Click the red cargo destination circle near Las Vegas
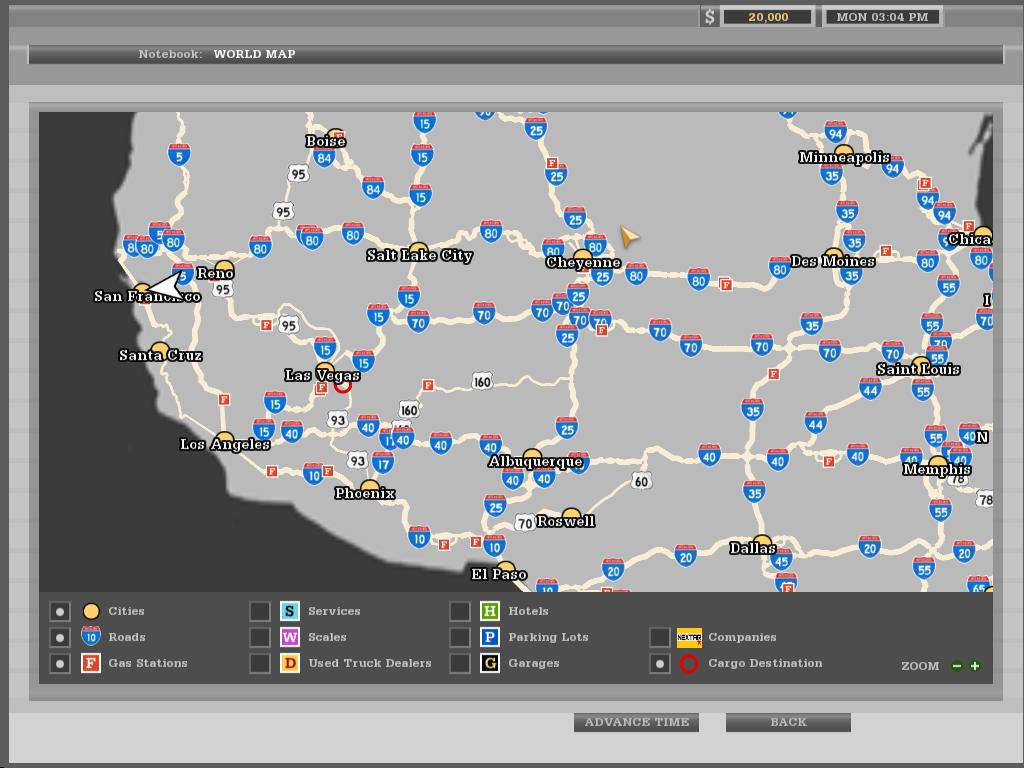1024x768 pixels. click(341, 385)
